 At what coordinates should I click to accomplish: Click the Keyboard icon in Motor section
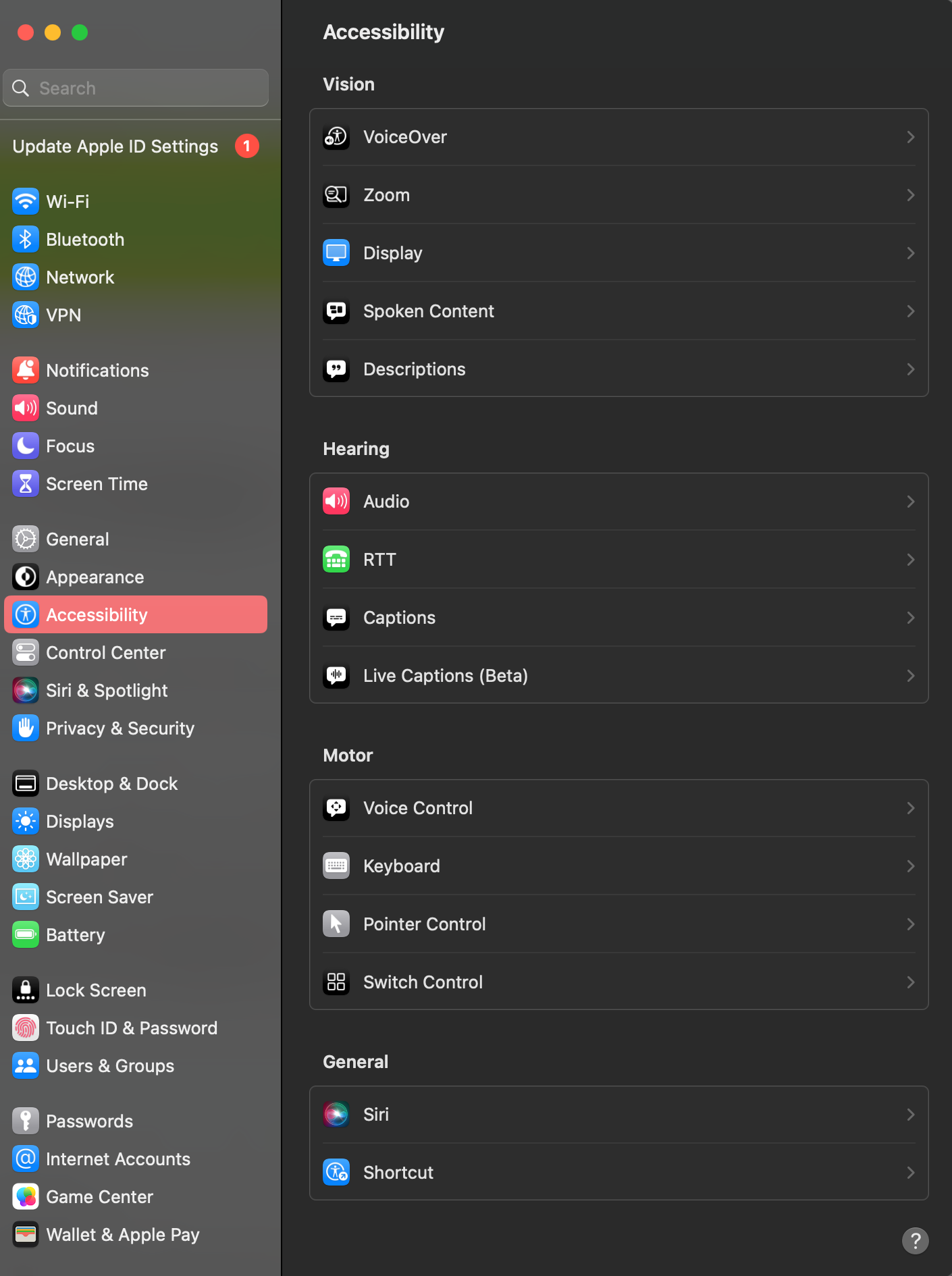pos(336,866)
